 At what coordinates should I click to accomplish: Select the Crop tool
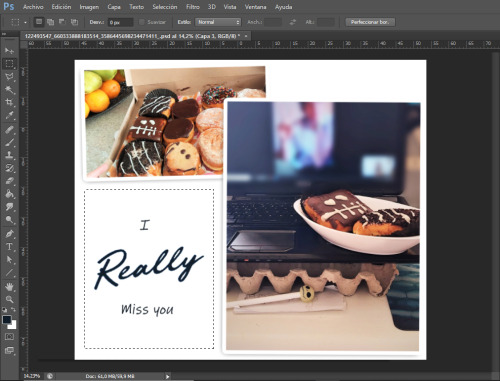(x=9, y=102)
